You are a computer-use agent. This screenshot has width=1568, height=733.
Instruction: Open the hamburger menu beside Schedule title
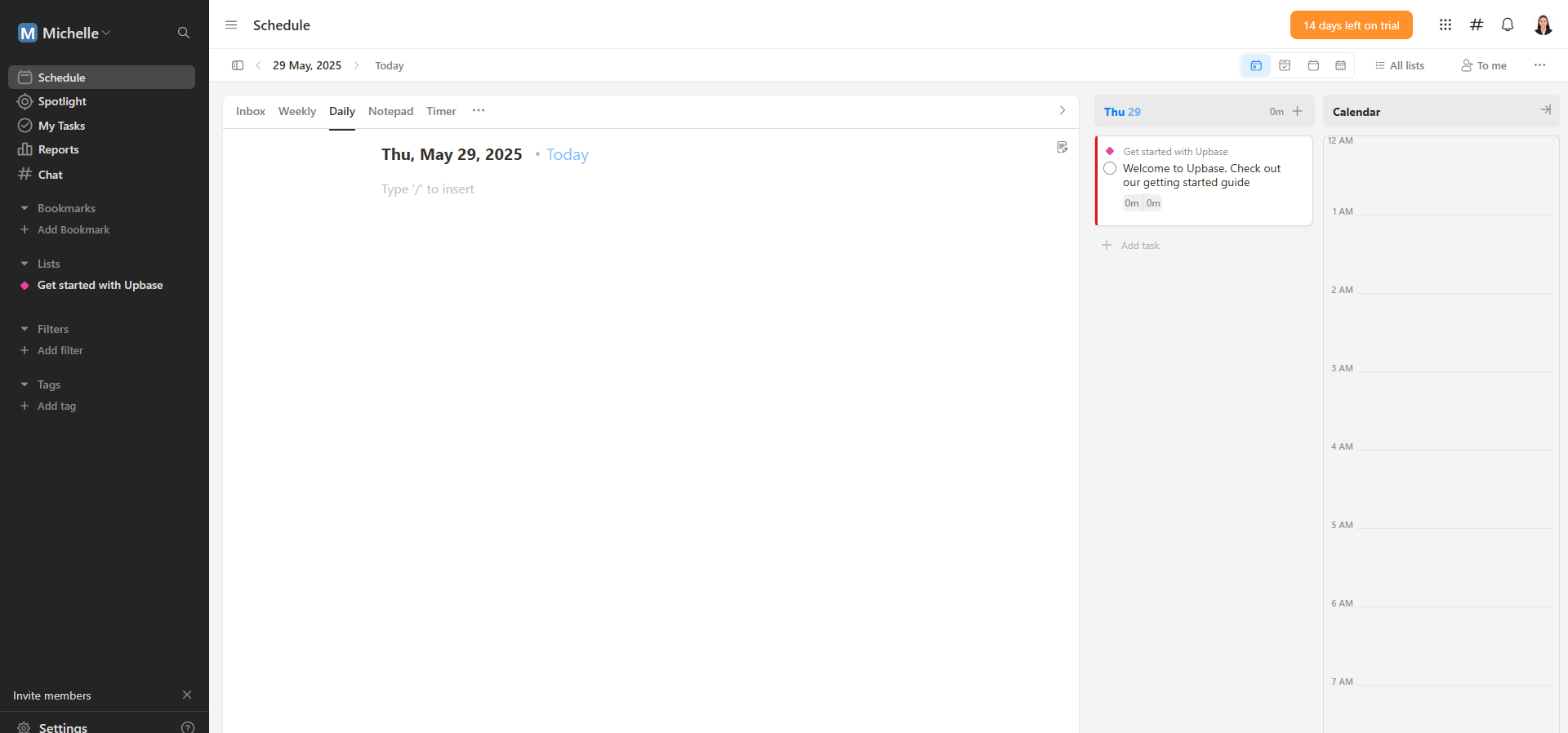tap(231, 25)
